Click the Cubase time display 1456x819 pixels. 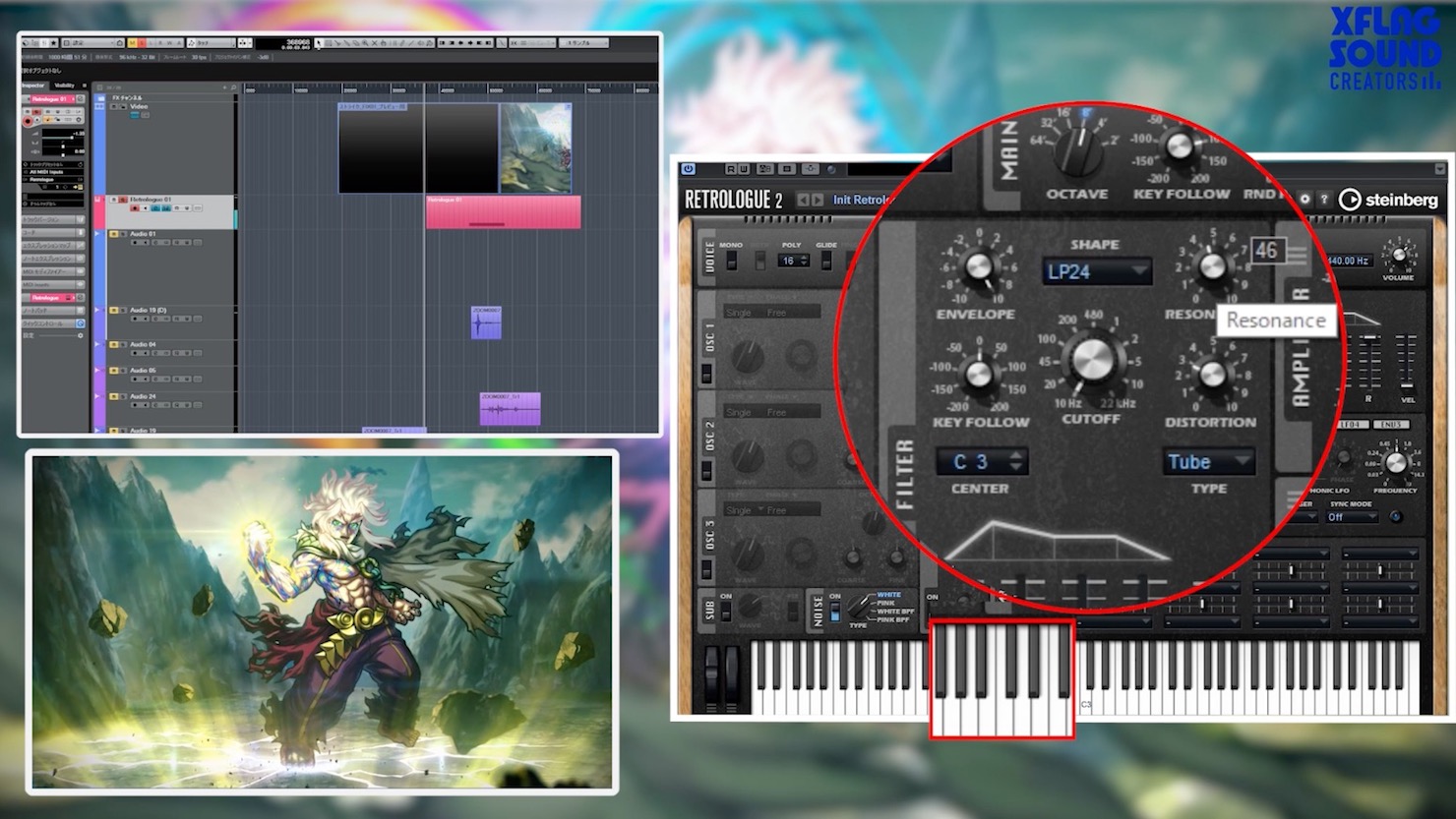coord(282,43)
